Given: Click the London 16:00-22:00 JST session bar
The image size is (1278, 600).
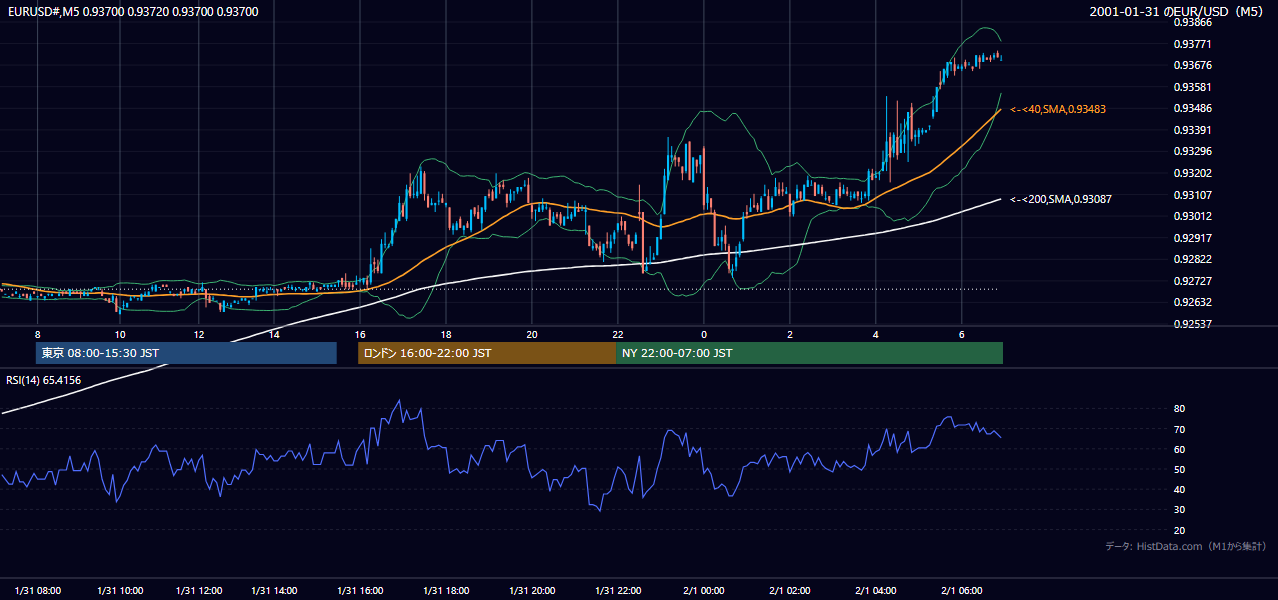Looking at the screenshot, I should (x=487, y=353).
